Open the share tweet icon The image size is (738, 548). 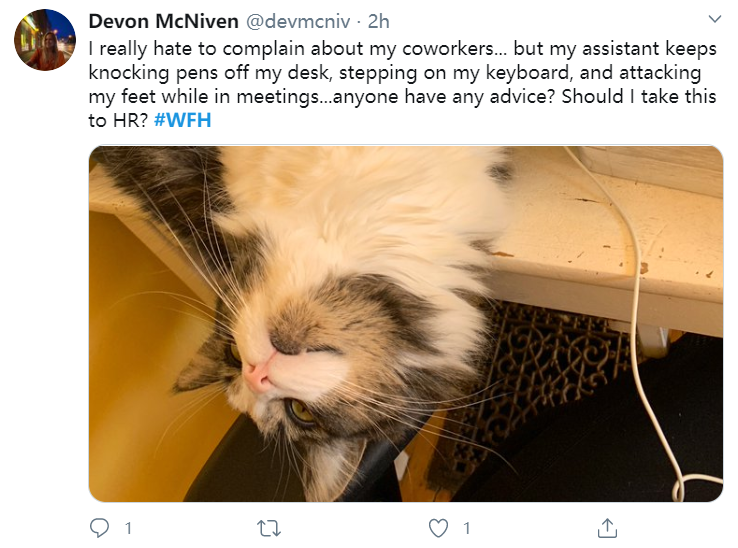pos(607,528)
